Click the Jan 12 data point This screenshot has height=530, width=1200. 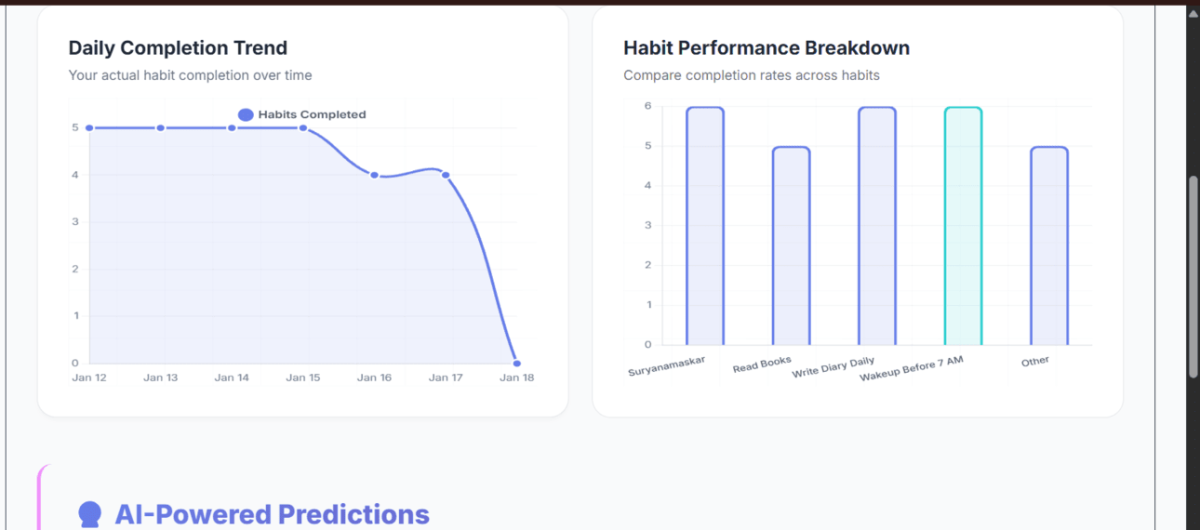tap(90, 128)
